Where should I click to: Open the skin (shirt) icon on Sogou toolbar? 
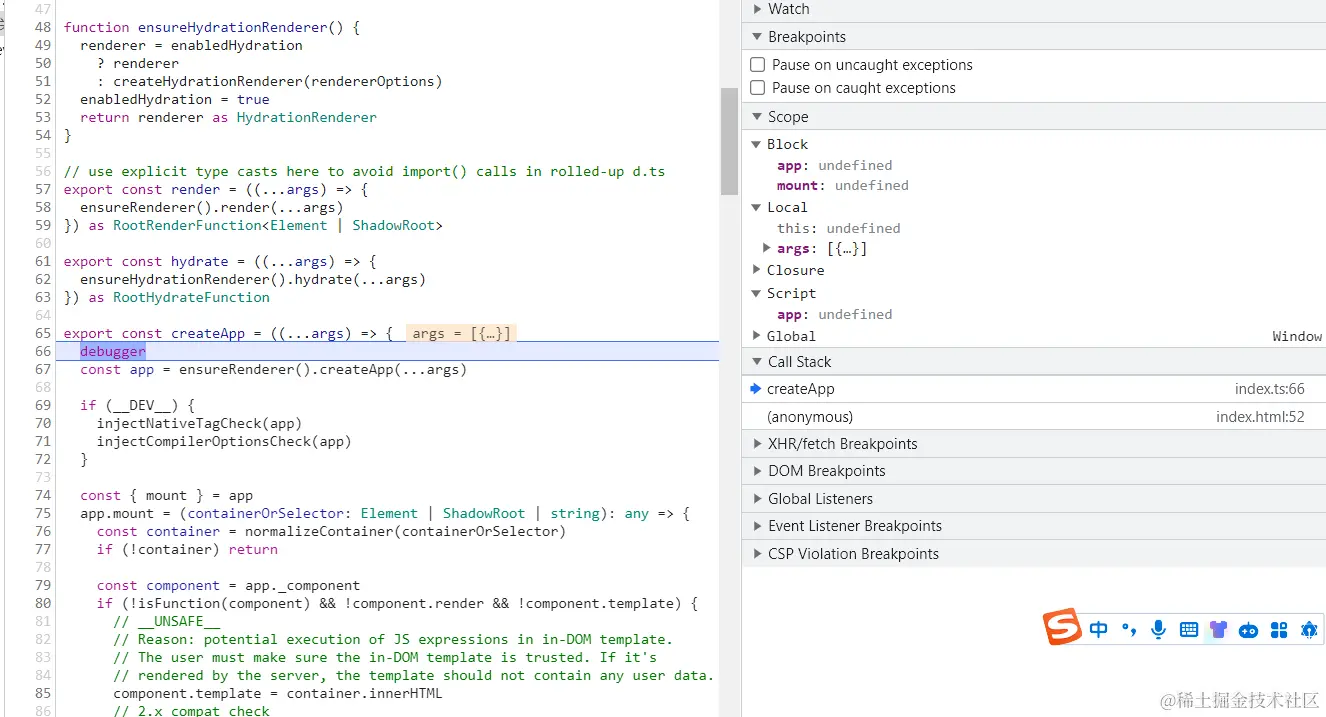point(1218,629)
